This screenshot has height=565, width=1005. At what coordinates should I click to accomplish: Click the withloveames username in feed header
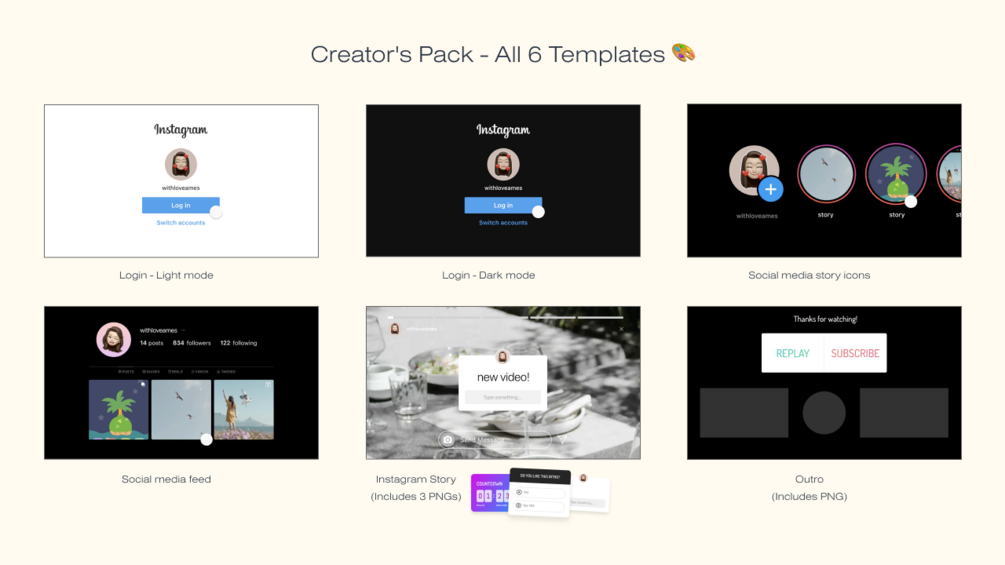click(x=158, y=331)
